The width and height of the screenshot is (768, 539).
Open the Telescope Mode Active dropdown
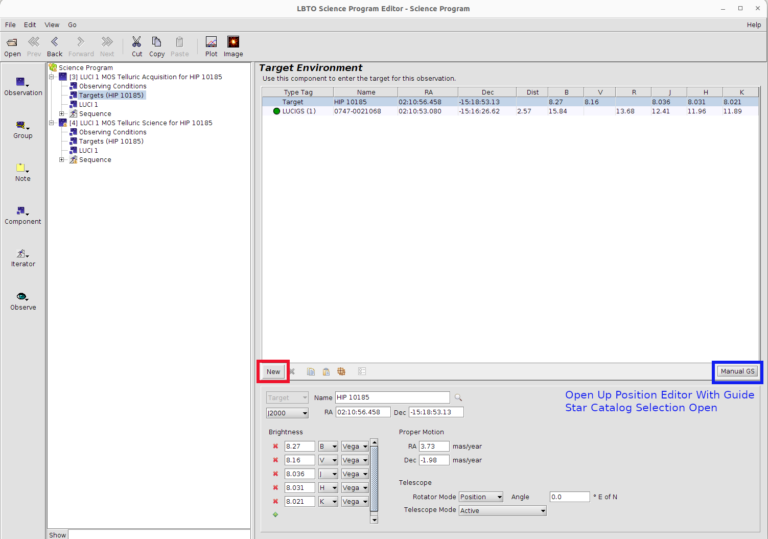[x=502, y=510]
